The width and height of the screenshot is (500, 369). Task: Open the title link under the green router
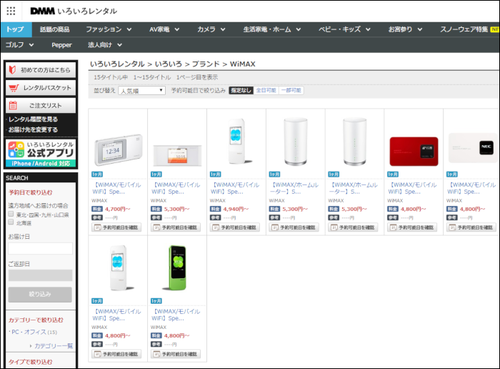[x=176, y=315]
